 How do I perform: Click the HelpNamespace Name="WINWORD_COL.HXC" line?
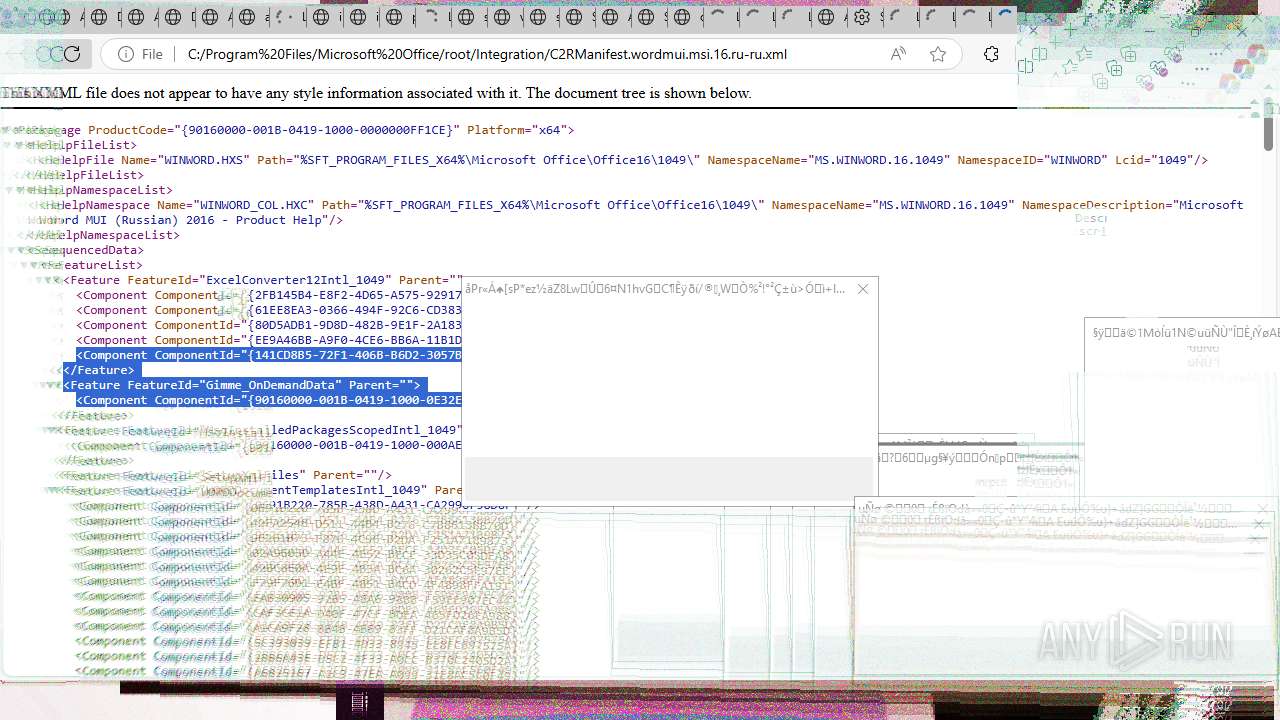coord(640,205)
